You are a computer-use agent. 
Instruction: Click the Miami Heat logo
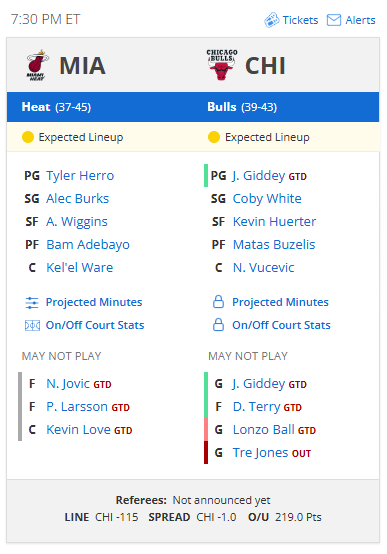coord(37,65)
